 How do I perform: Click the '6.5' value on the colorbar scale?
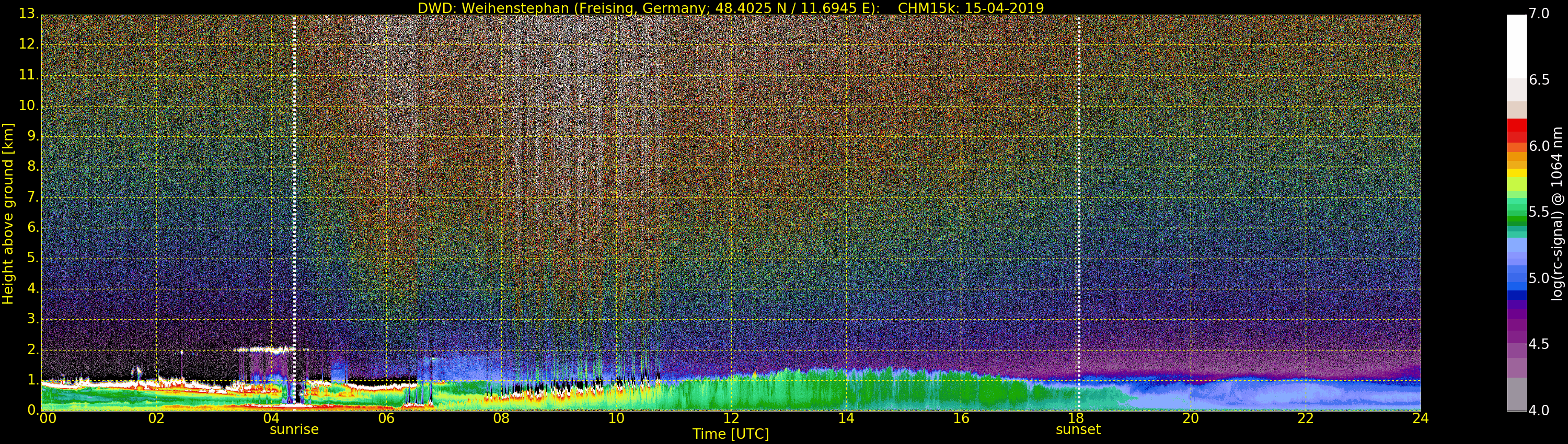click(1539, 80)
